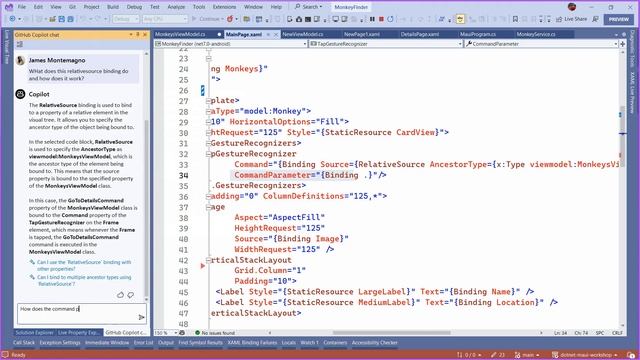Screen dimensions: 640x360
Task: Click the PREVIEW button
Action: pos(619,19)
